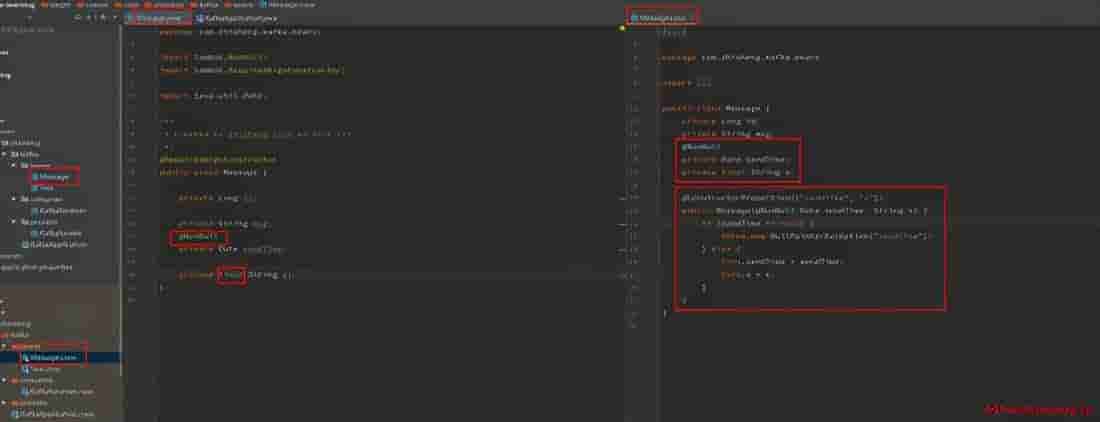The width and height of the screenshot is (1100, 422).
Task: Collapse the producer package in the source tree
Action: (x=13, y=221)
